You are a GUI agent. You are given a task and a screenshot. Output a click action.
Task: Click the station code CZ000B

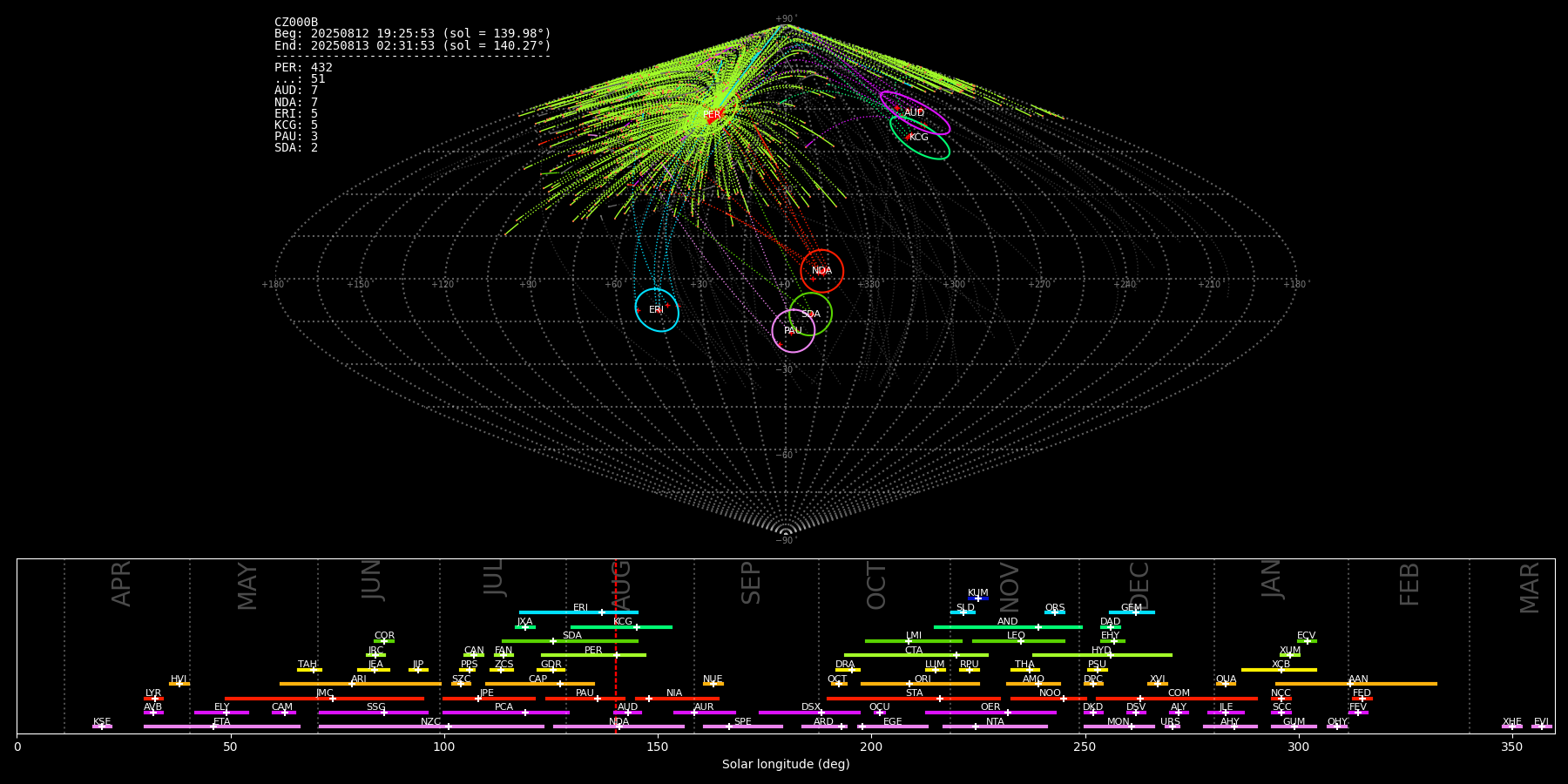click(296, 23)
